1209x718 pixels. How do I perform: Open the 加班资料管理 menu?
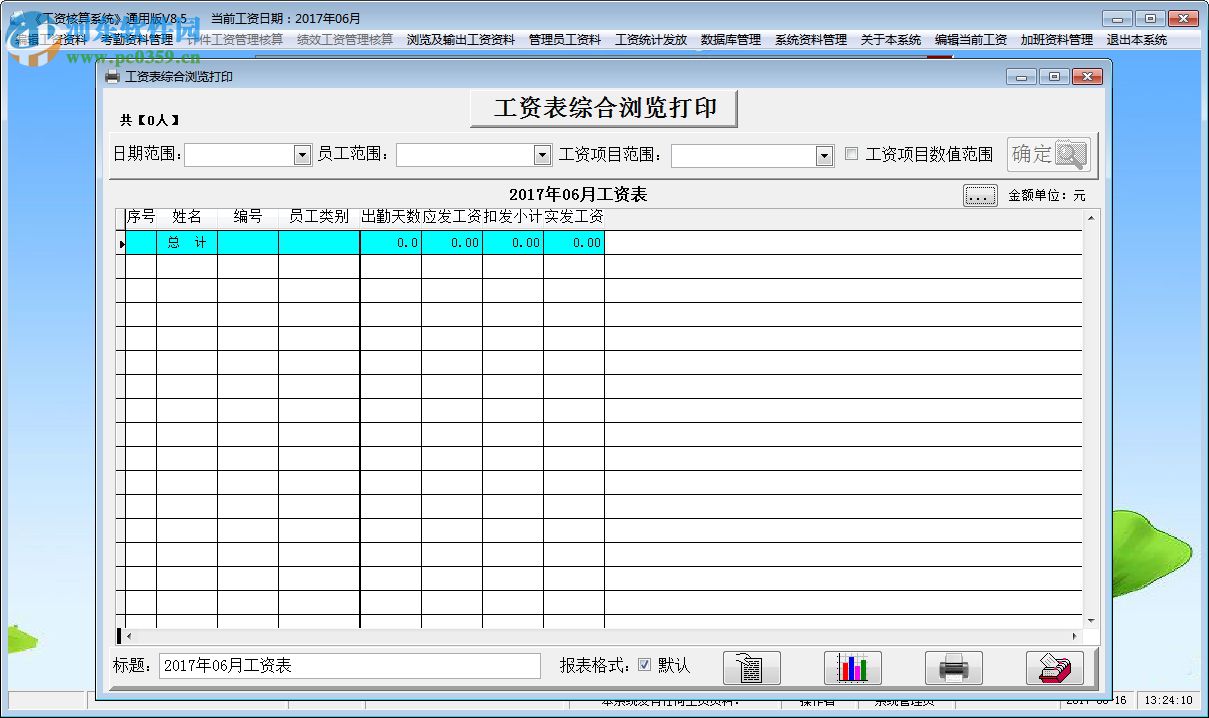click(x=1057, y=40)
